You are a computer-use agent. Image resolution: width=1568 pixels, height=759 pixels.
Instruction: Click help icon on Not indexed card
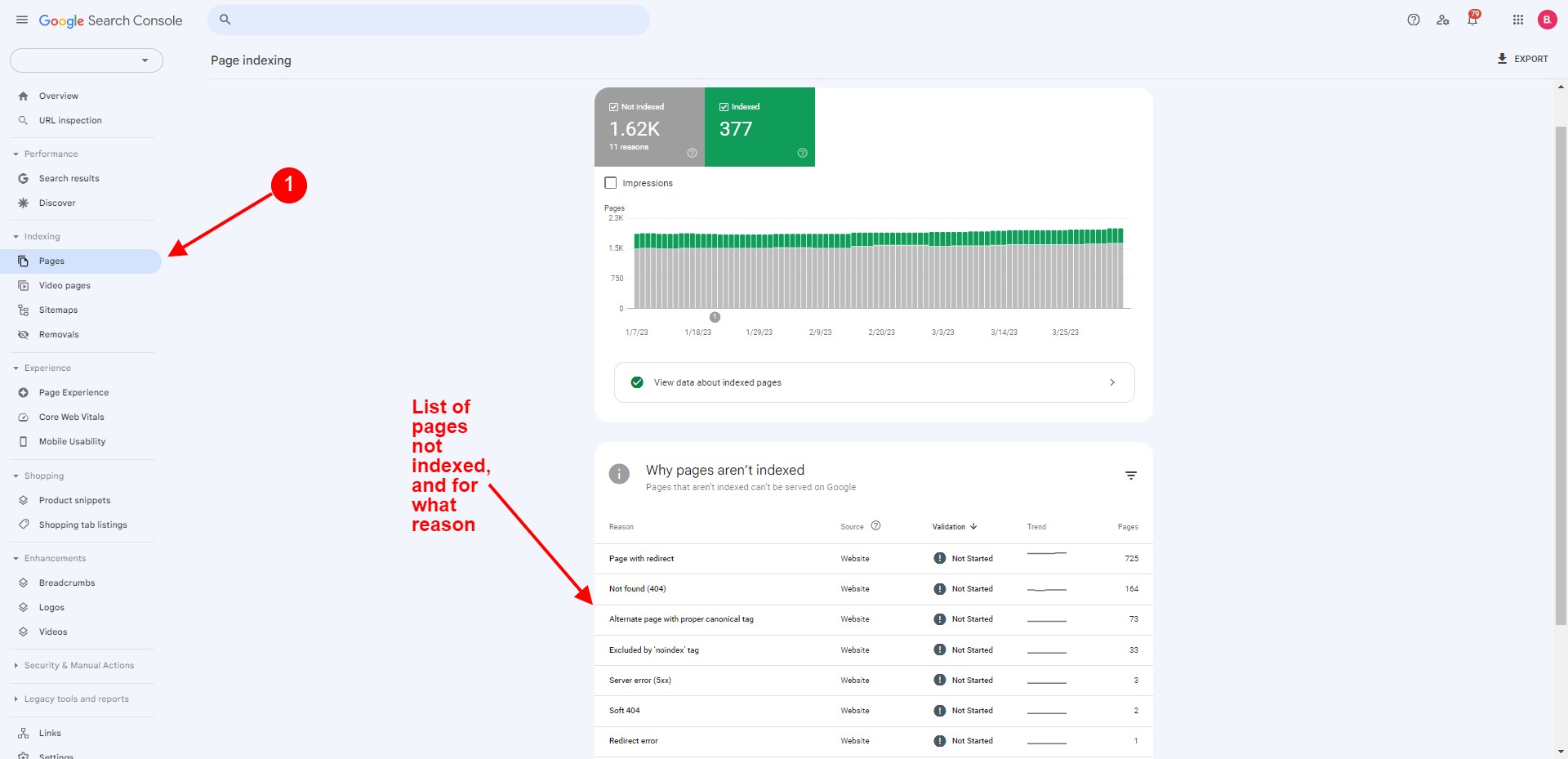tap(692, 153)
